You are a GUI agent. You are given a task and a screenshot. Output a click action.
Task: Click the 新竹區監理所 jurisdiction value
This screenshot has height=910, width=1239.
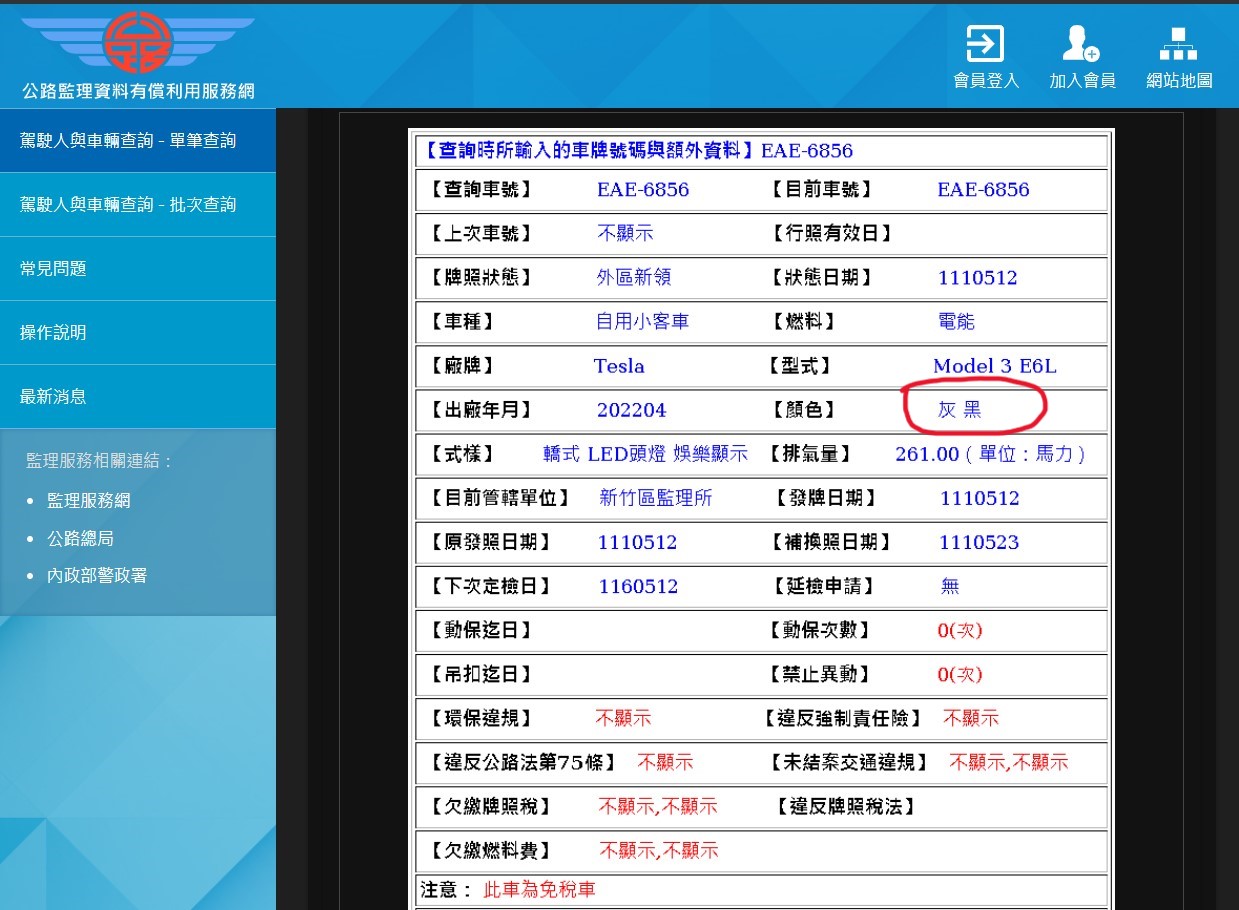(655, 498)
